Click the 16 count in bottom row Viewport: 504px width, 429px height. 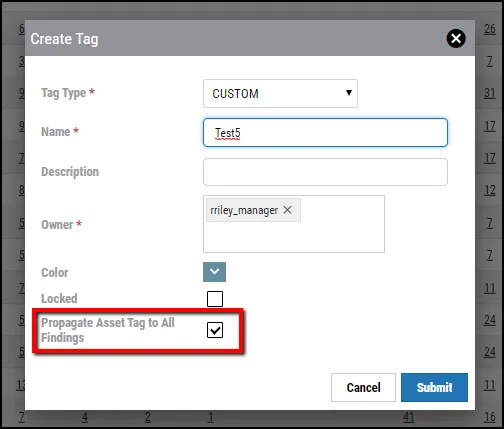pos(490,417)
